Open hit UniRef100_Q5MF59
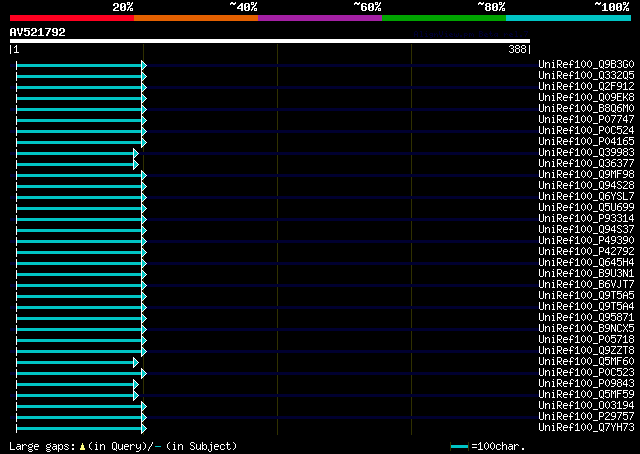Viewport: 640px width, 454px height. click(x=586, y=395)
